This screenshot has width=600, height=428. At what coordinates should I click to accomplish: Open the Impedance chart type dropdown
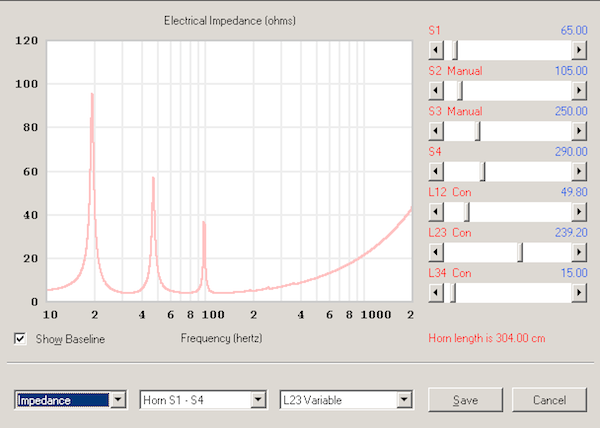(x=118, y=400)
